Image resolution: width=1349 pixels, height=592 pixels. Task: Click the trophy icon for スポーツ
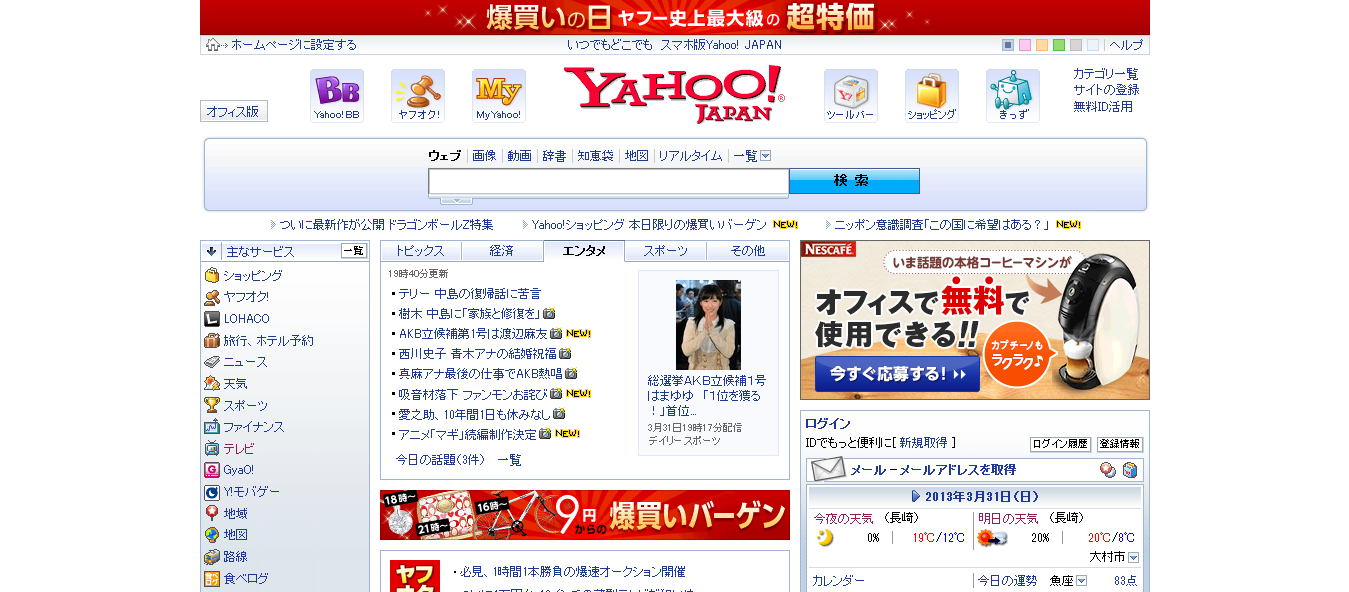[x=212, y=405]
